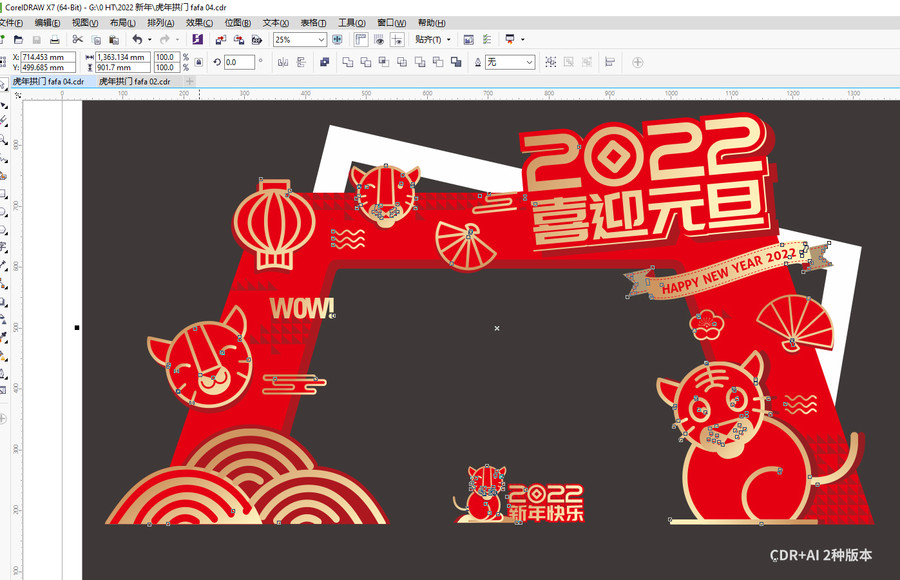The image size is (900, 580).
Task: Open the 帮助(H) menu
Action: (x=432, y=23)
